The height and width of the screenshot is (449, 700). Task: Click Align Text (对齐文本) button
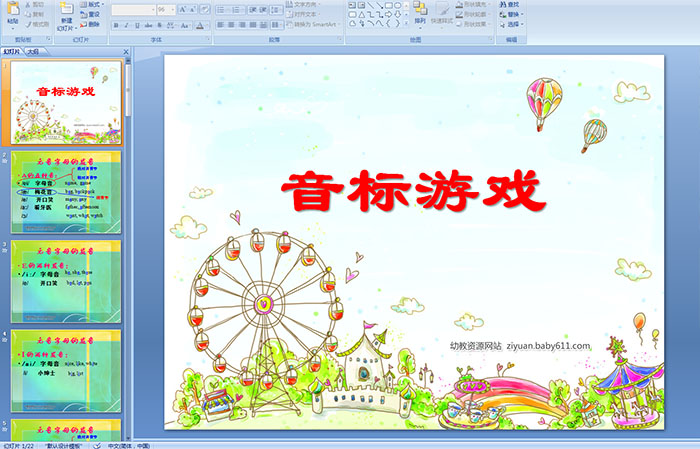tap(303, 14)
